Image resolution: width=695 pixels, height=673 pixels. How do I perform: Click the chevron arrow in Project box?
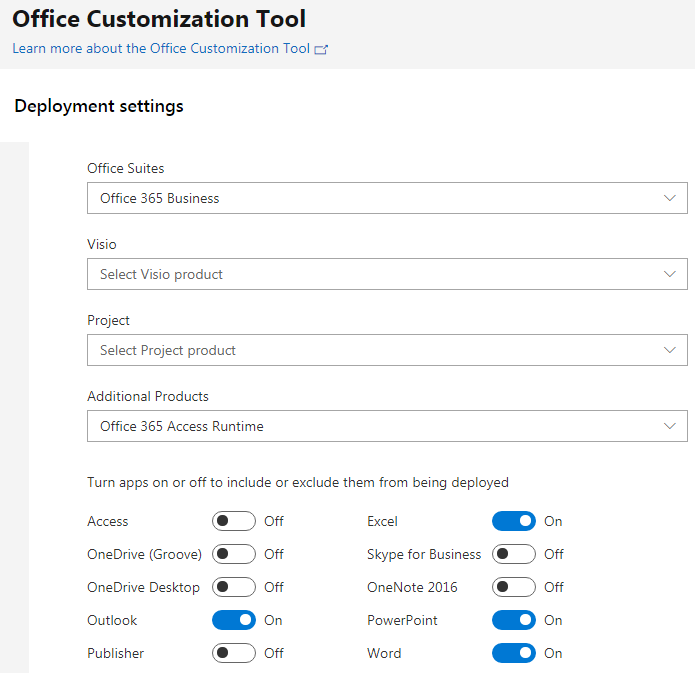670,350
